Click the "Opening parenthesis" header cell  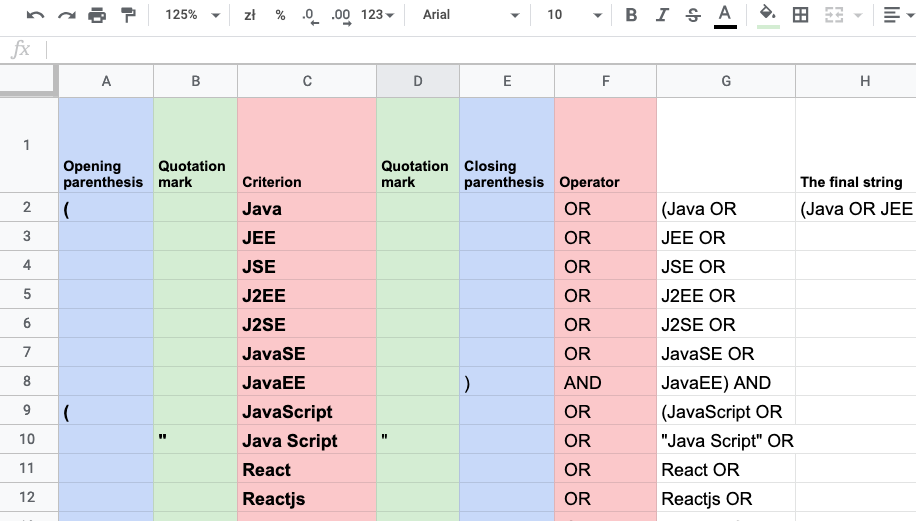pyautogui.click(x=106, y=145)
